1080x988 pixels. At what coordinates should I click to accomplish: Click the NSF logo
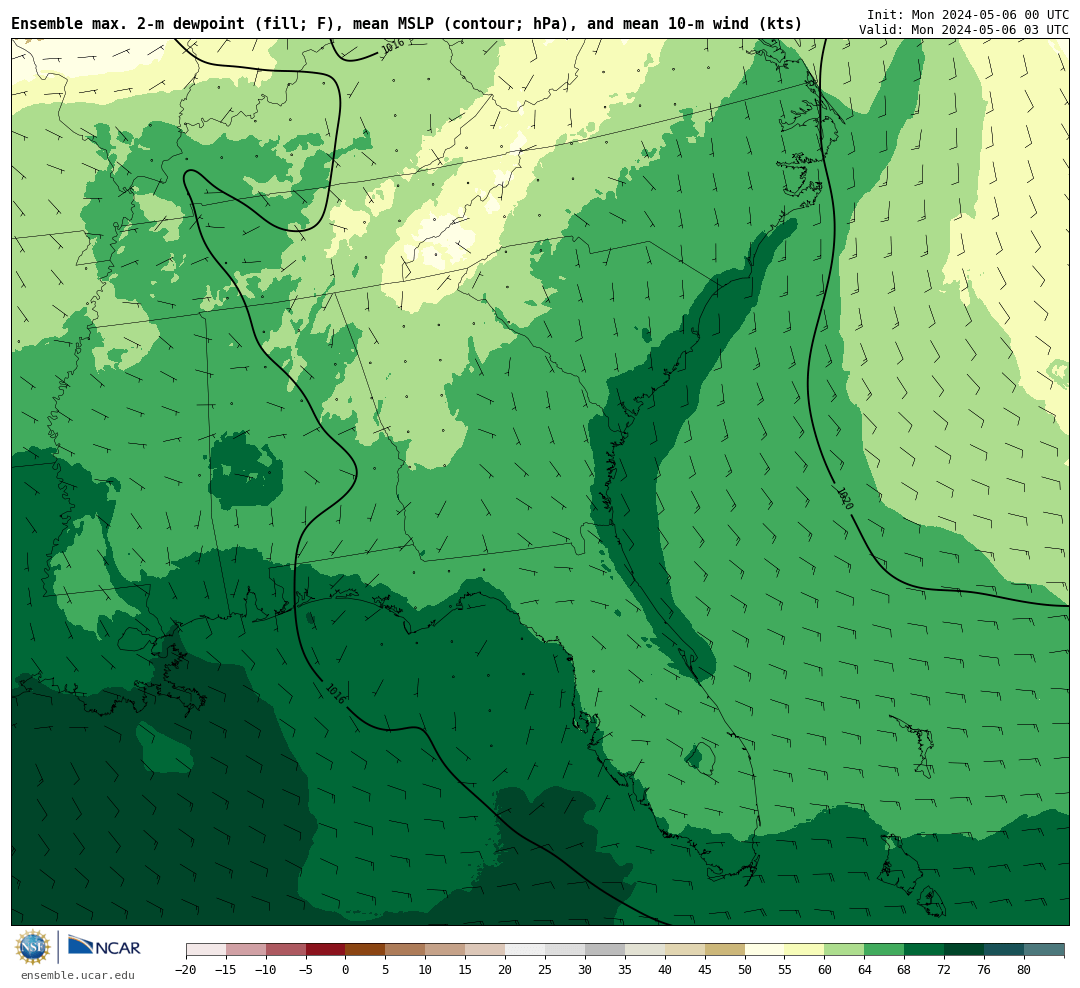pyautogui.click(x=34, y=947)
